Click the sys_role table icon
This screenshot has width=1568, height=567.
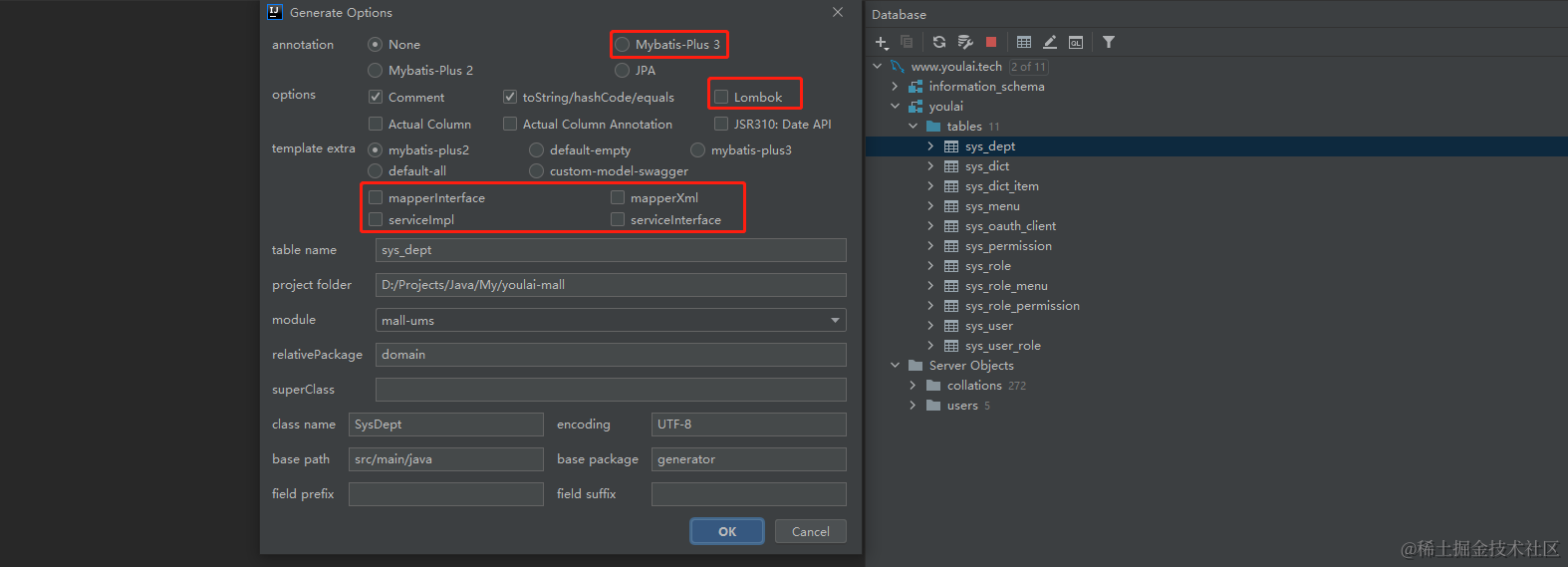951,266
